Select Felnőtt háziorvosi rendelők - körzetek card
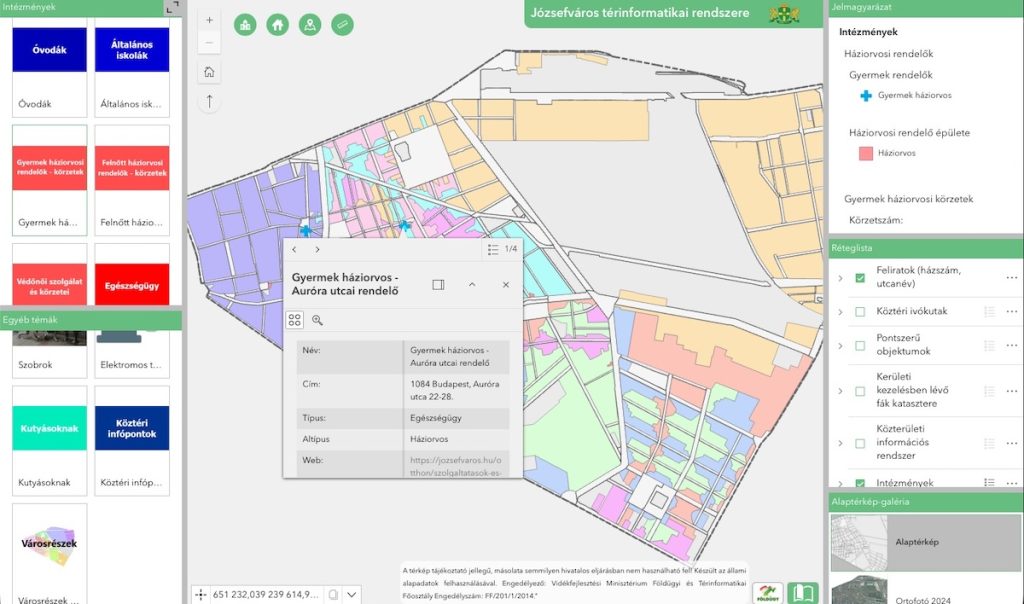Image resolution: width=1024 pixels, height=604 pixels. [132, 180]
